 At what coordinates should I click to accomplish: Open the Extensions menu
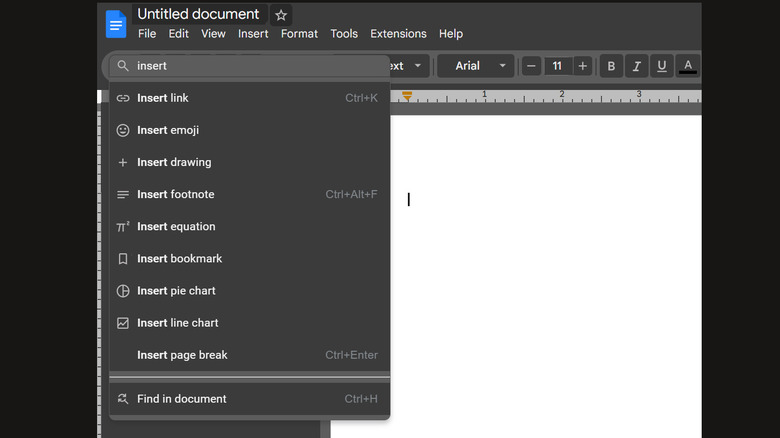pyautogui.click(x=398, y=34)
